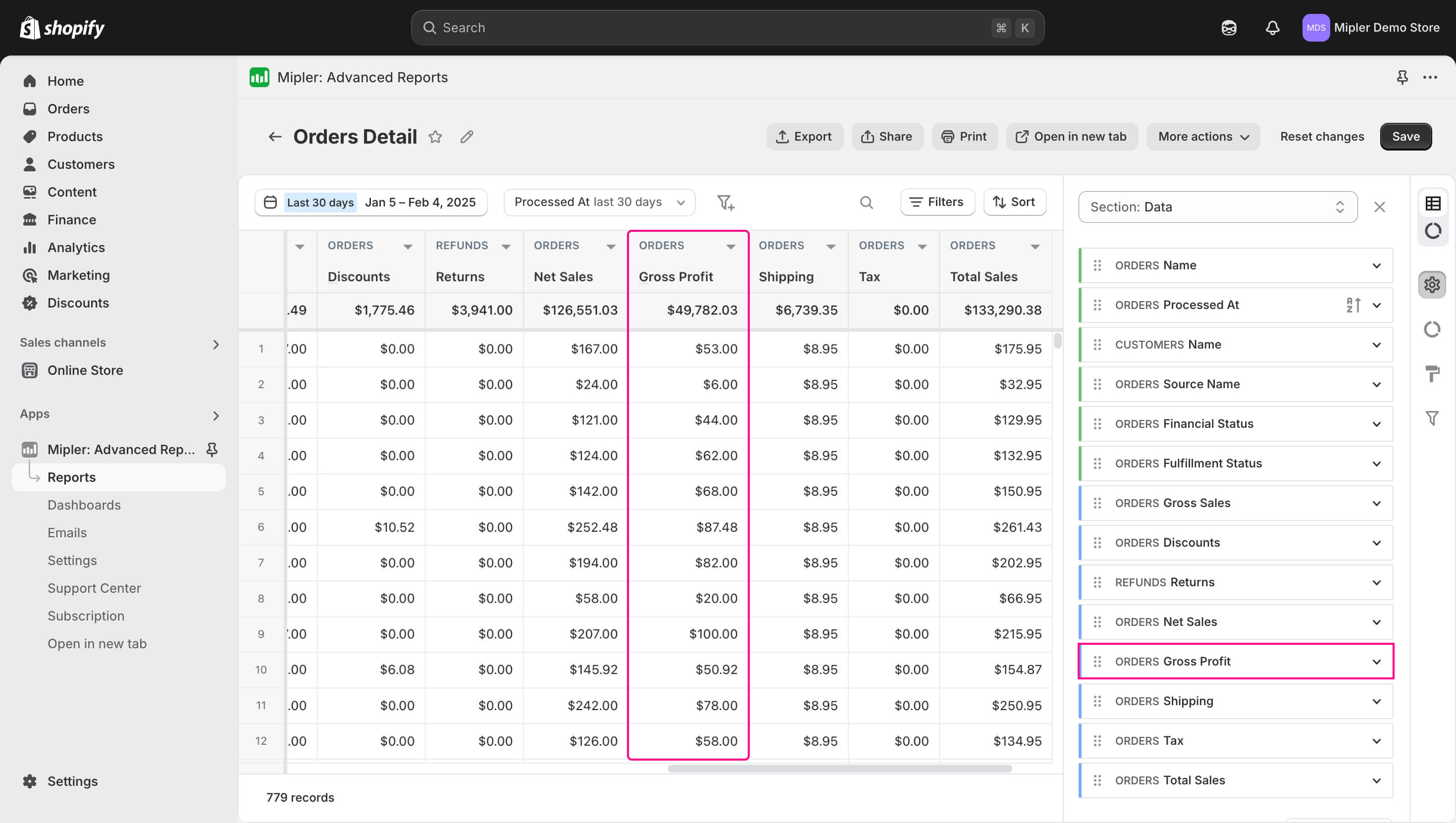Open the table view icon in right rail
Image resolution: width=1456 pixels, height=823 pixels.
1432,204
